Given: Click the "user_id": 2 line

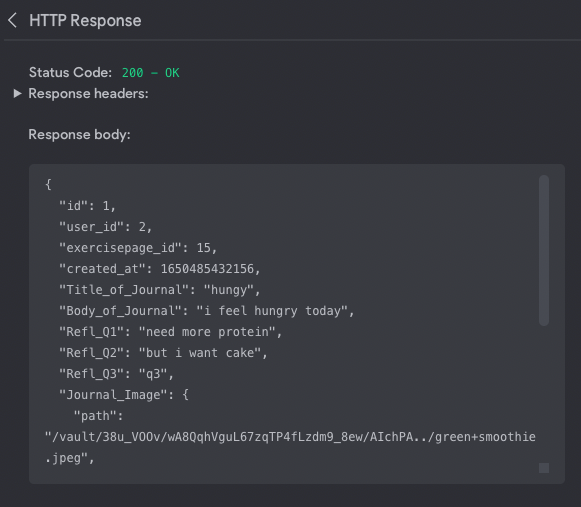Looking at the screenshot, I should (x=106, y=227).
